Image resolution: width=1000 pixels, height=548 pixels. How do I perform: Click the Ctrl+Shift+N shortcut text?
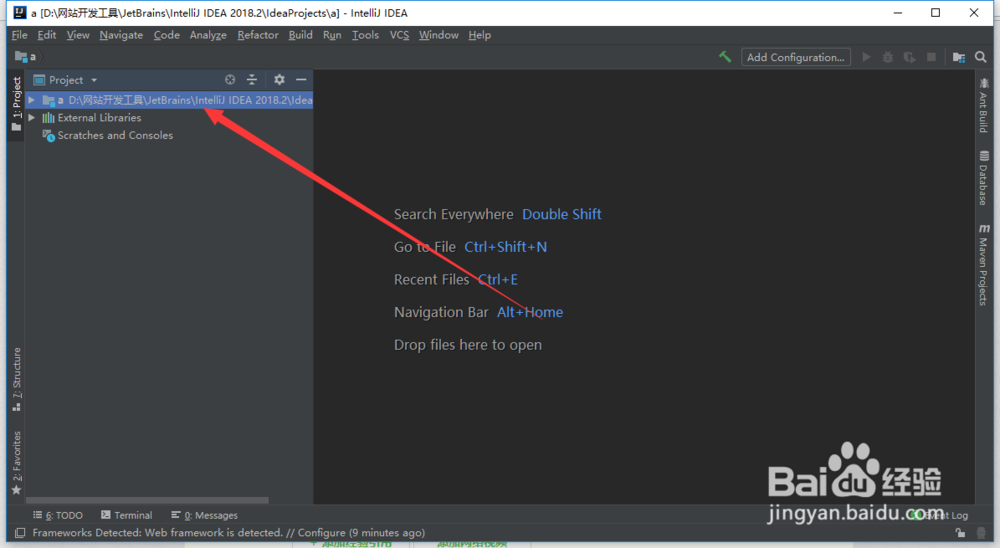click(x=506, y=247)
